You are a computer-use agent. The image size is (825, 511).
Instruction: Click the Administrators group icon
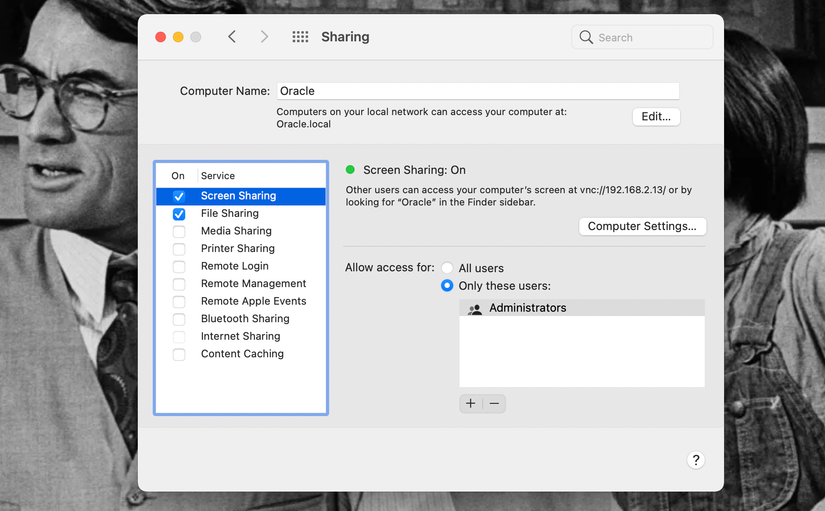(x=475, y=309)
